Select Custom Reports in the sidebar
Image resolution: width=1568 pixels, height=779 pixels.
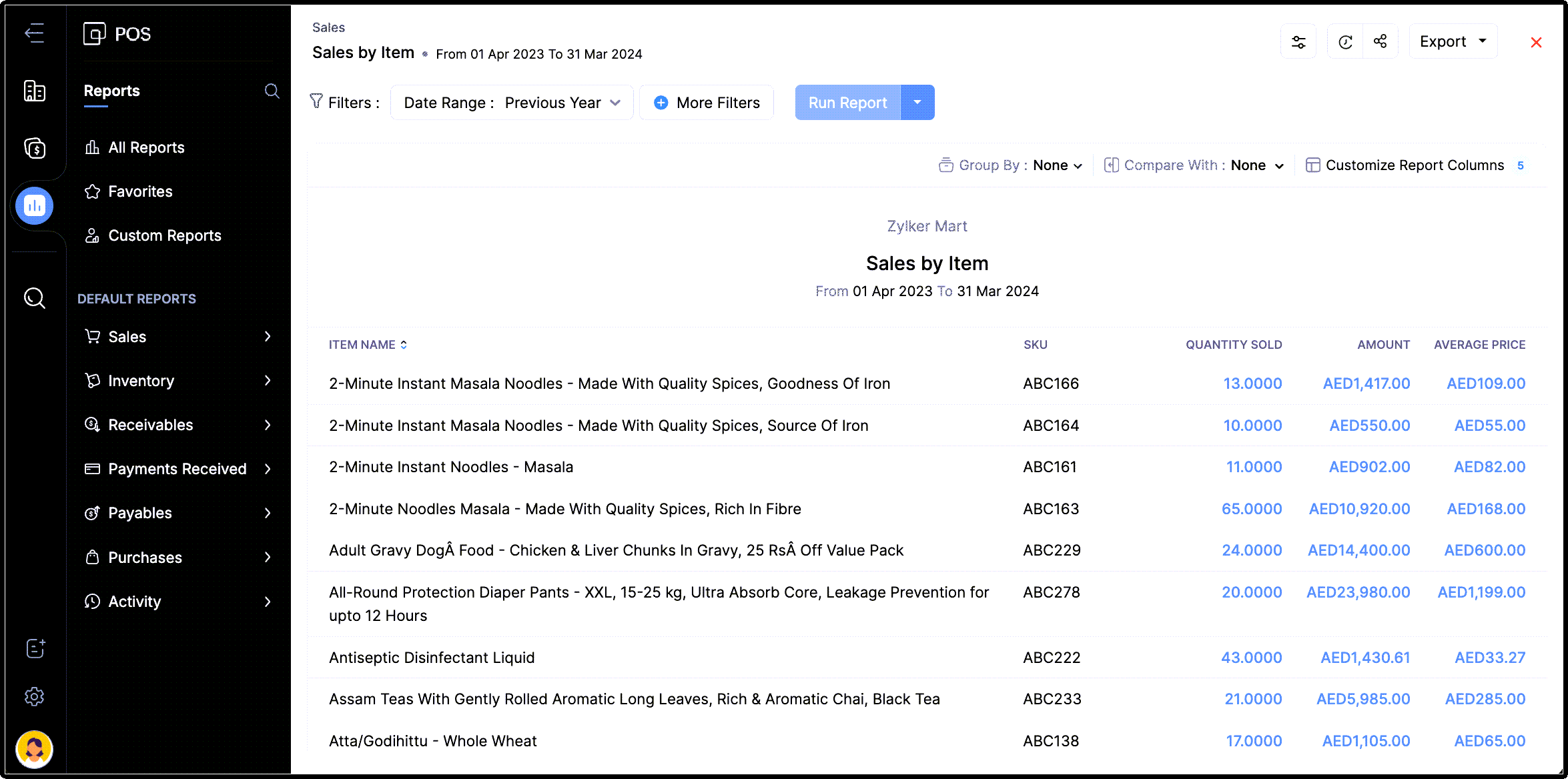(164, 235)
